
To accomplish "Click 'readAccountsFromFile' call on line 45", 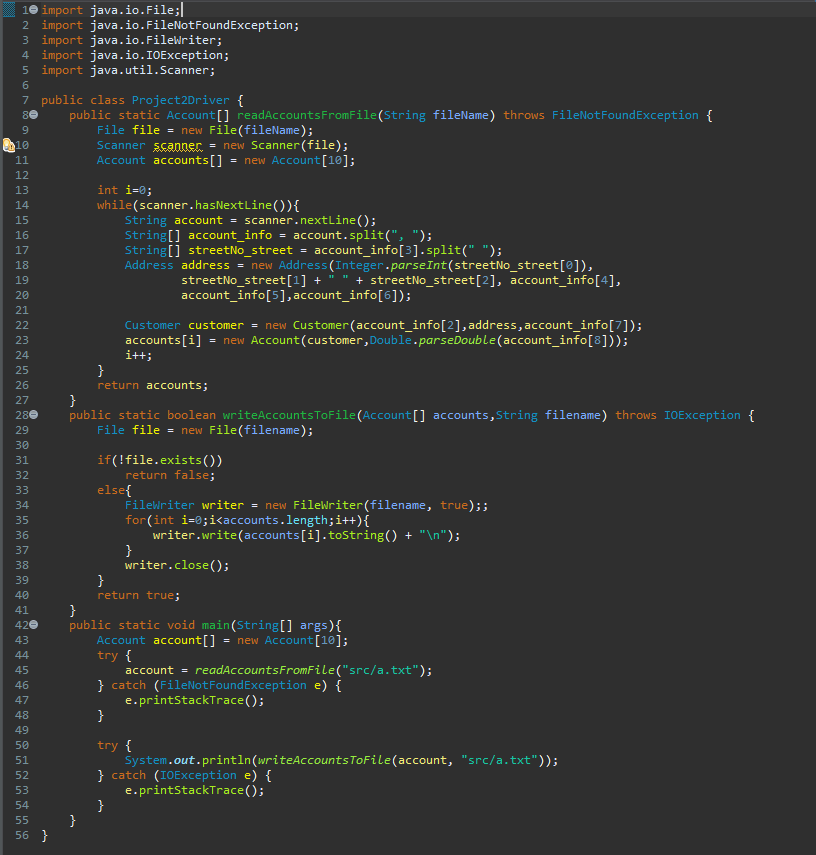I will pos(265,670).
